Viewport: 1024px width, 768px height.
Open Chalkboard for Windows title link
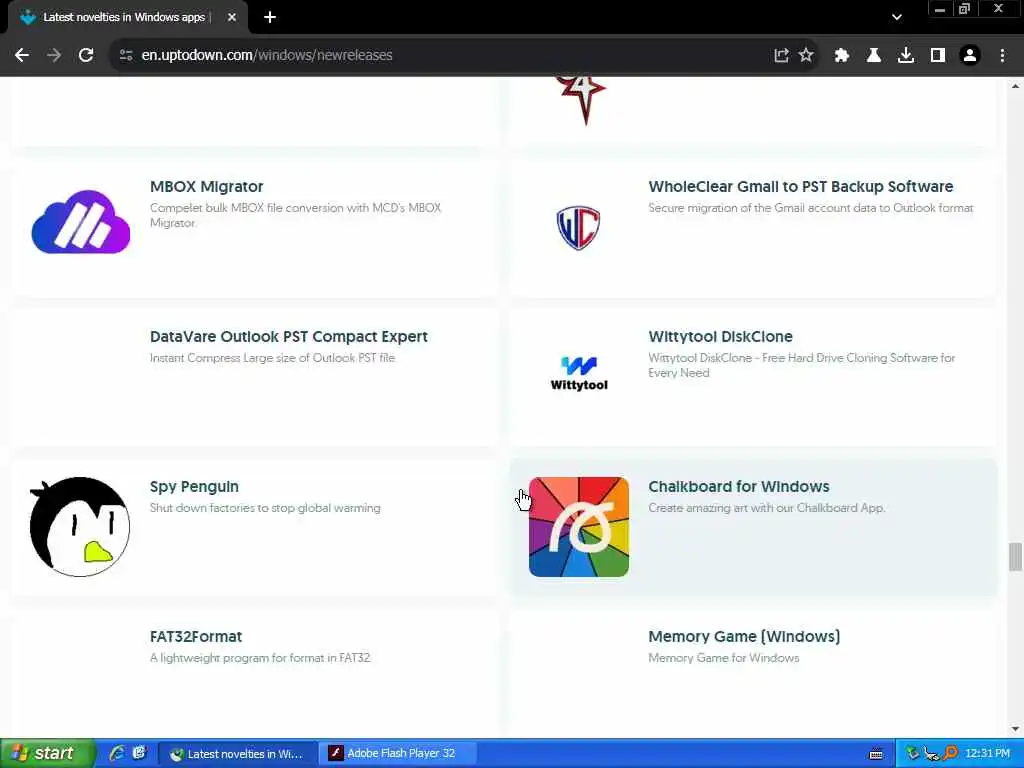point(739,487)
